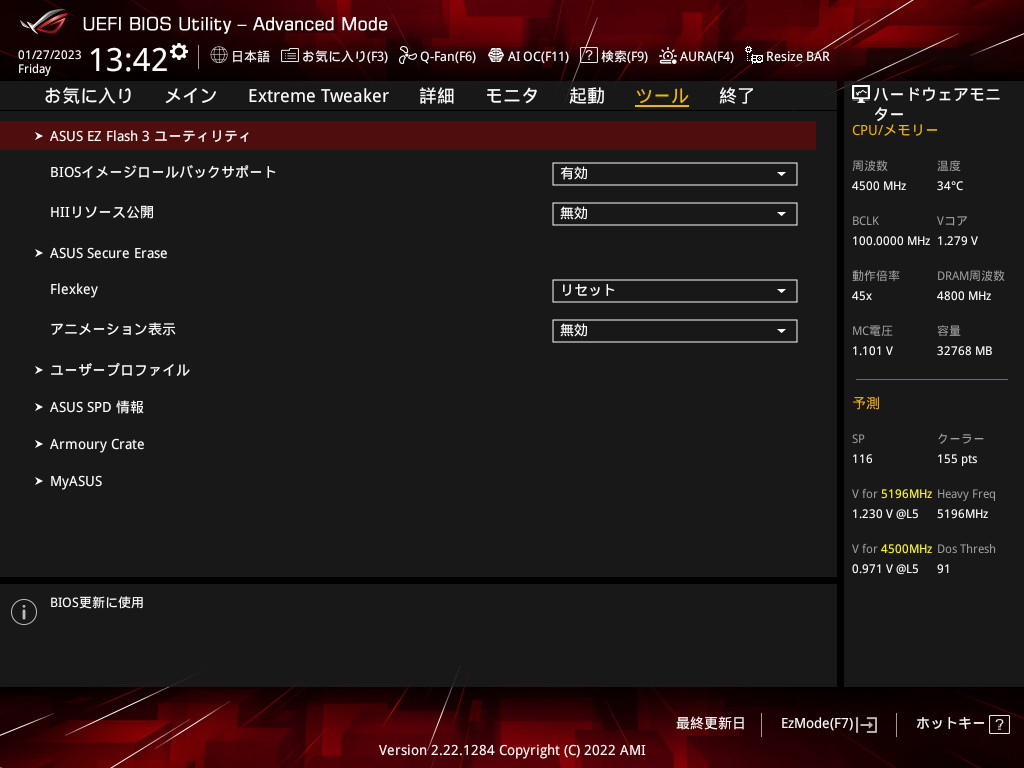
Task: Click the 32768 MB capacity value
Action: 965,350
